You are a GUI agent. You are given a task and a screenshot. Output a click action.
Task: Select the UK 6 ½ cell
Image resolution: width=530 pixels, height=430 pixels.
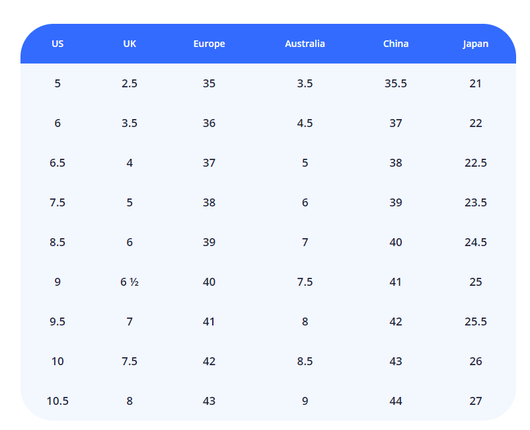129,282
